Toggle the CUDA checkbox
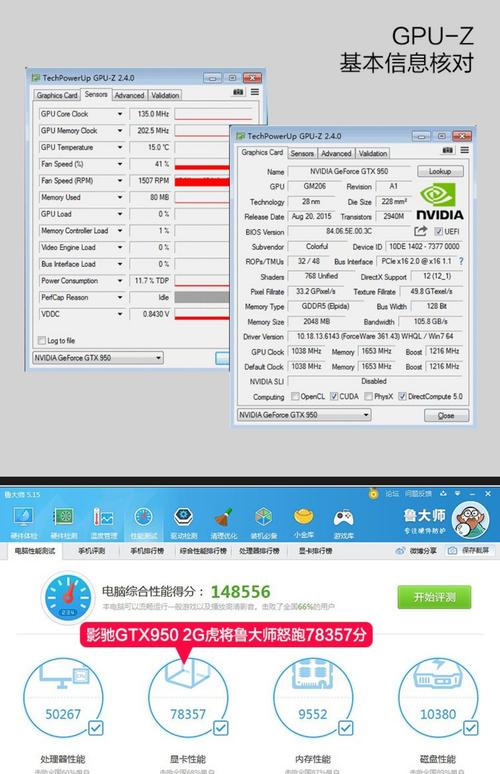 click(x=334, y=396)
